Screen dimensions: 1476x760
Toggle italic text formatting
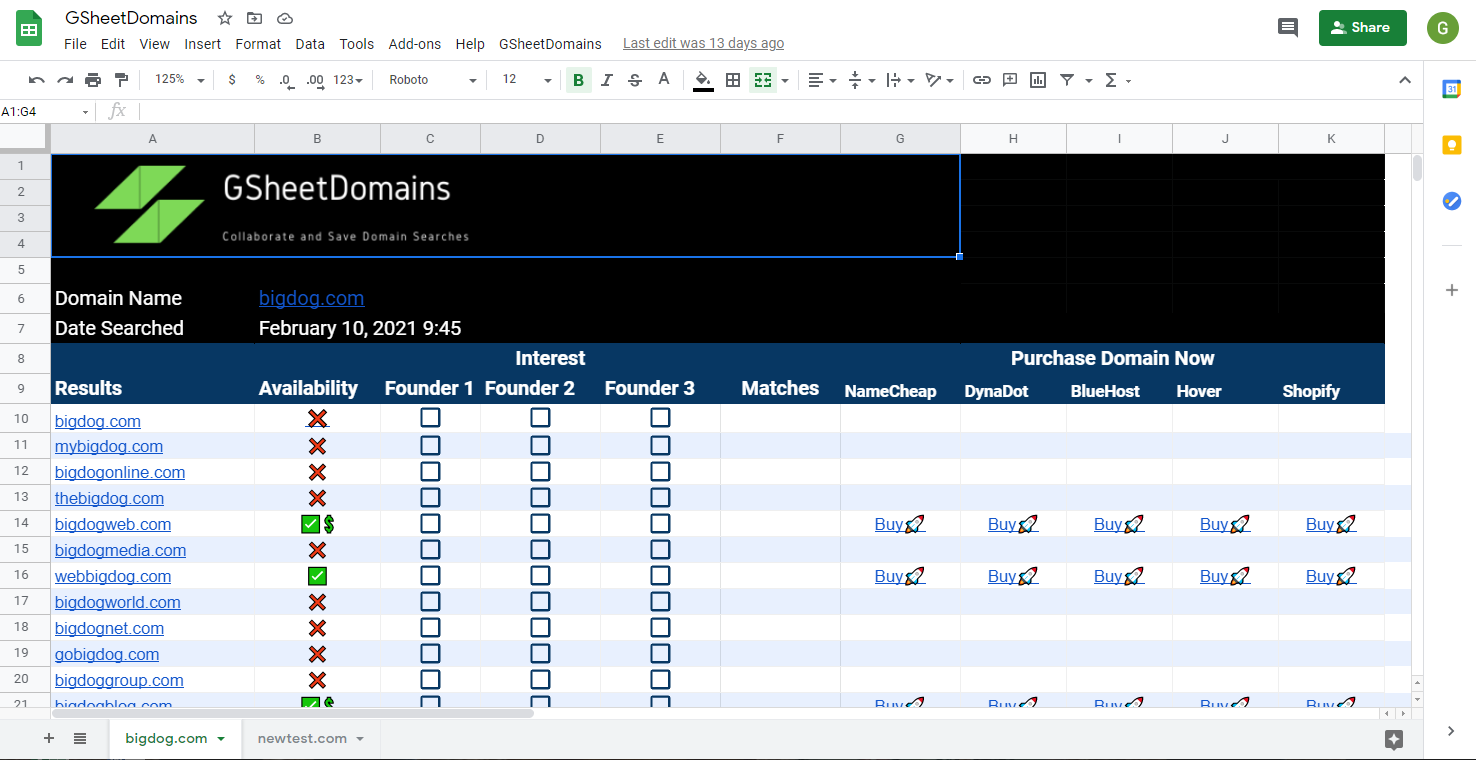pyautogui.click(x=606, y=80)
